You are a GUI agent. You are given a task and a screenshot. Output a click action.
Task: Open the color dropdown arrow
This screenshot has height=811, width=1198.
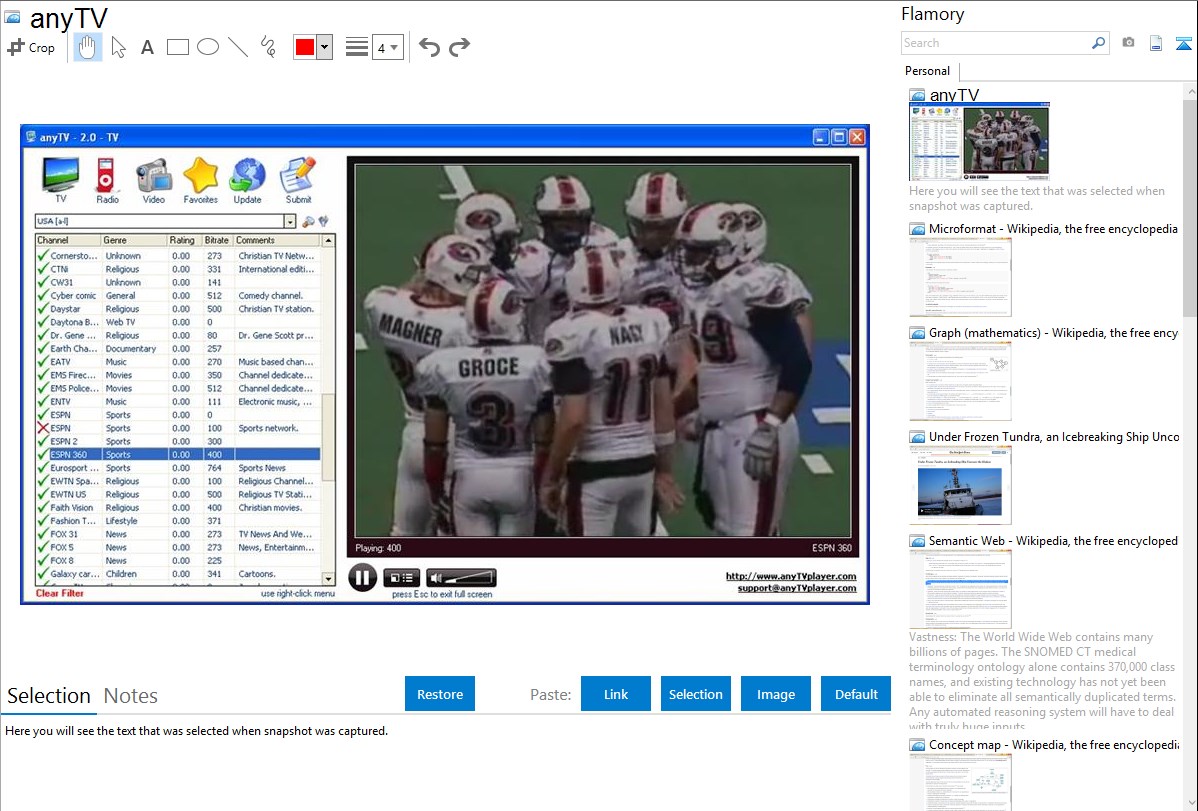pos(325,47)
